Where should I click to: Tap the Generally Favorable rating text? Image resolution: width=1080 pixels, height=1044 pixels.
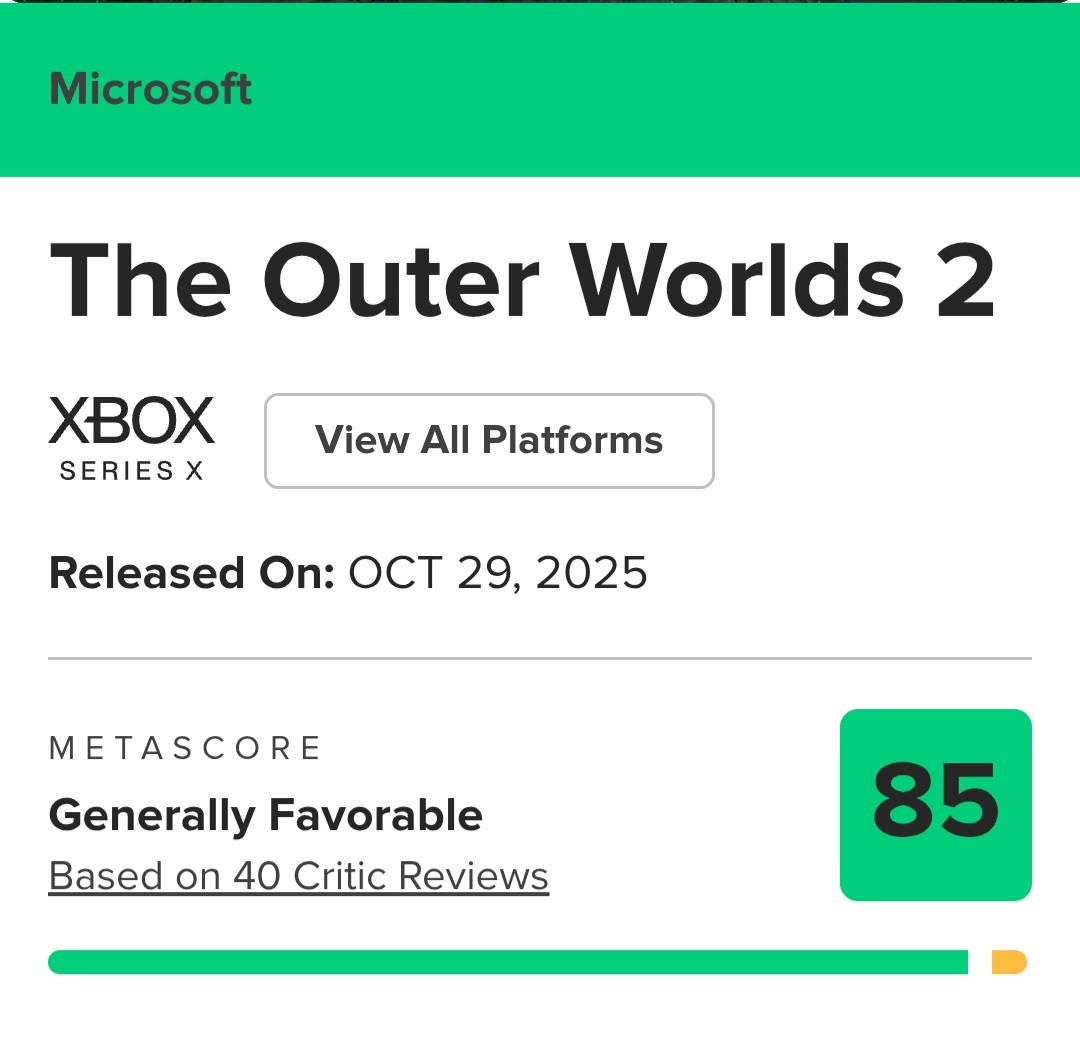point(265,816)
